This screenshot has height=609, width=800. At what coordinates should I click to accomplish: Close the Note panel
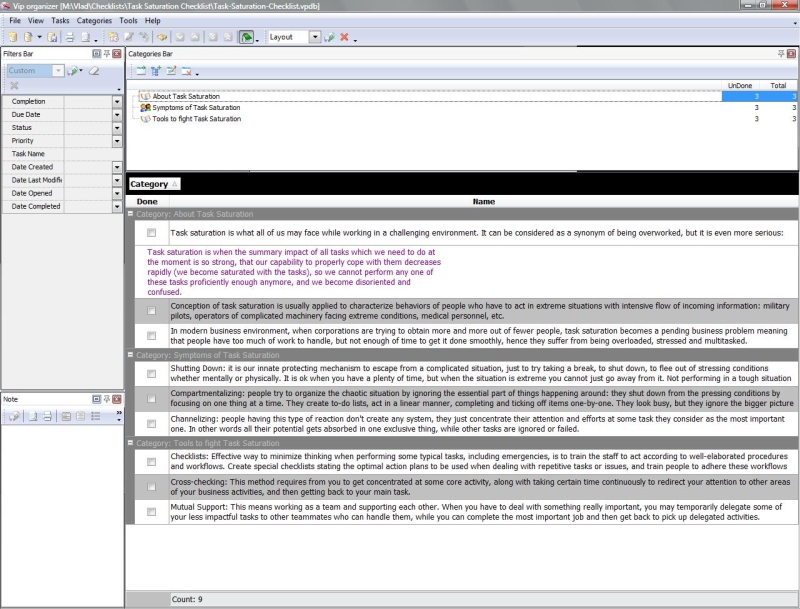pyautogui.click(x=117, y=398)
